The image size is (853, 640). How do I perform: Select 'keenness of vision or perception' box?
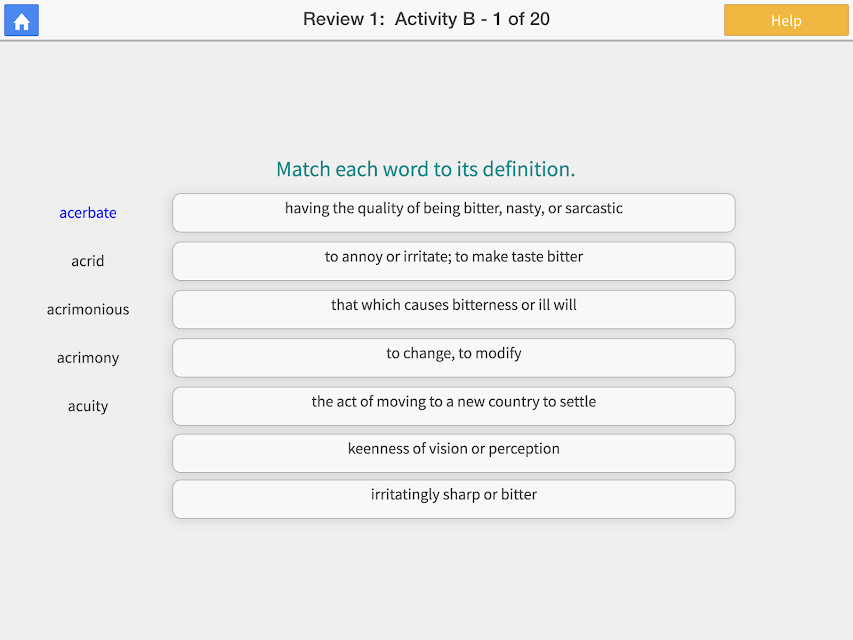point(454,453)
